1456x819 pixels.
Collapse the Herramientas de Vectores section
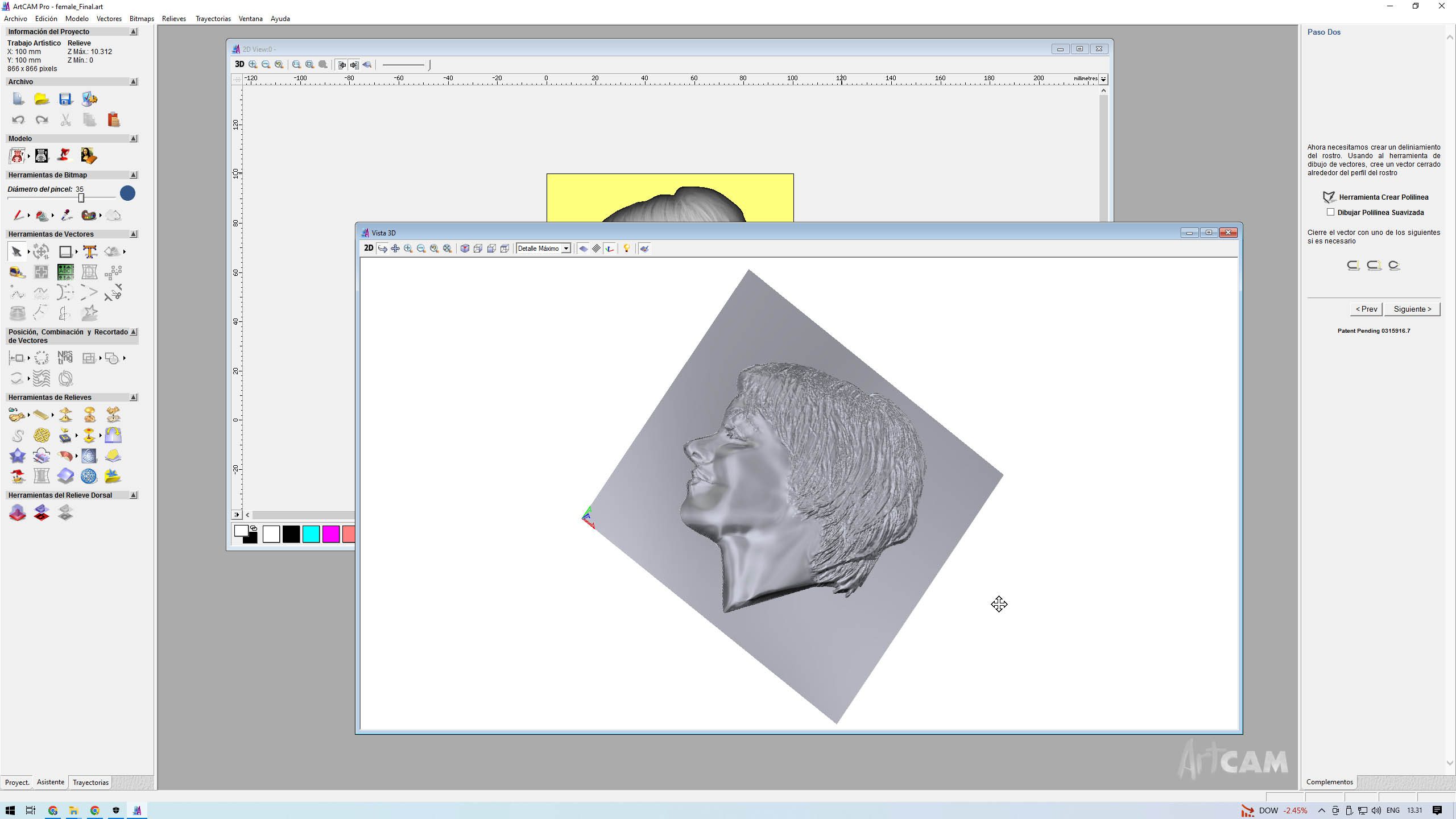tap(134, 234)
